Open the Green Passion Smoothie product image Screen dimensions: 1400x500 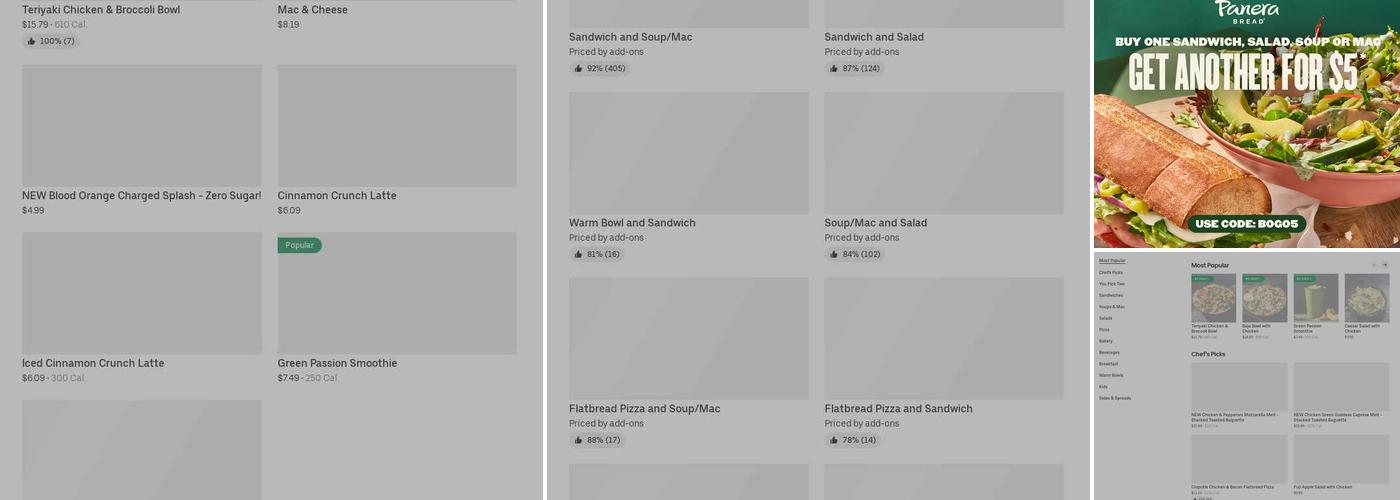point(397,293)
